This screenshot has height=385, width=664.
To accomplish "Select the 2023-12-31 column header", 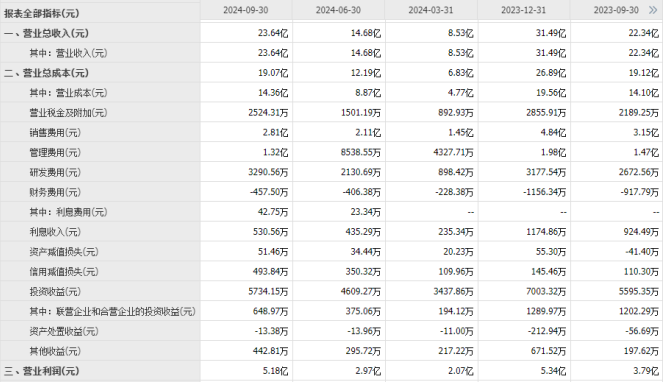I will click(523, 10).
